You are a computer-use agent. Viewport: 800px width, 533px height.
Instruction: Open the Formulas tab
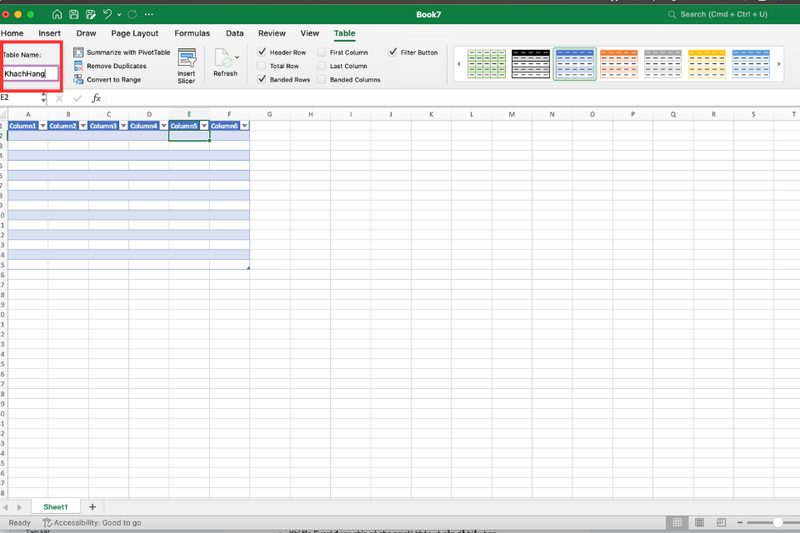click(192, 33)
